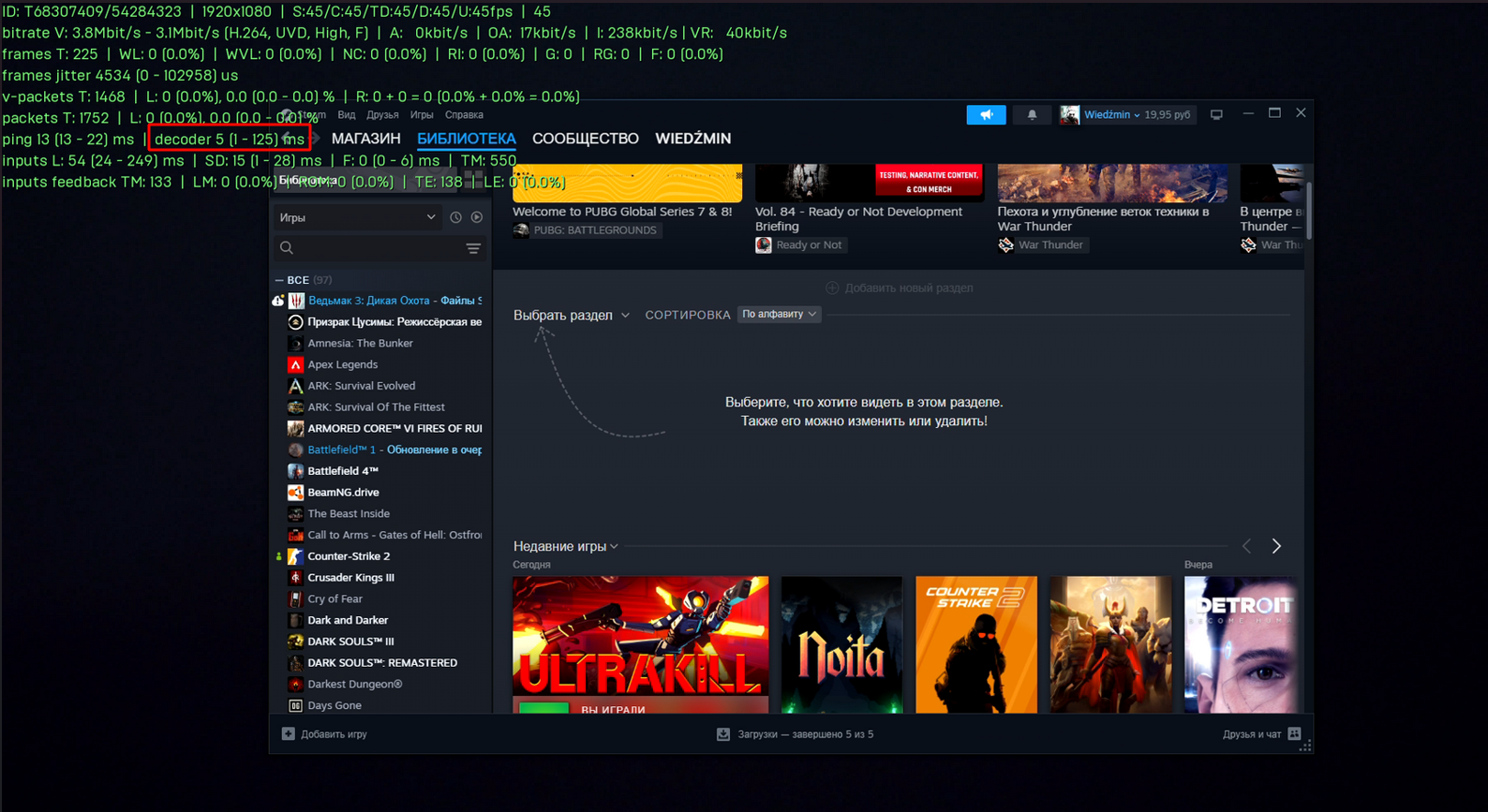Click the library search field
The image size is (1488, 812).
coord(379,248)
